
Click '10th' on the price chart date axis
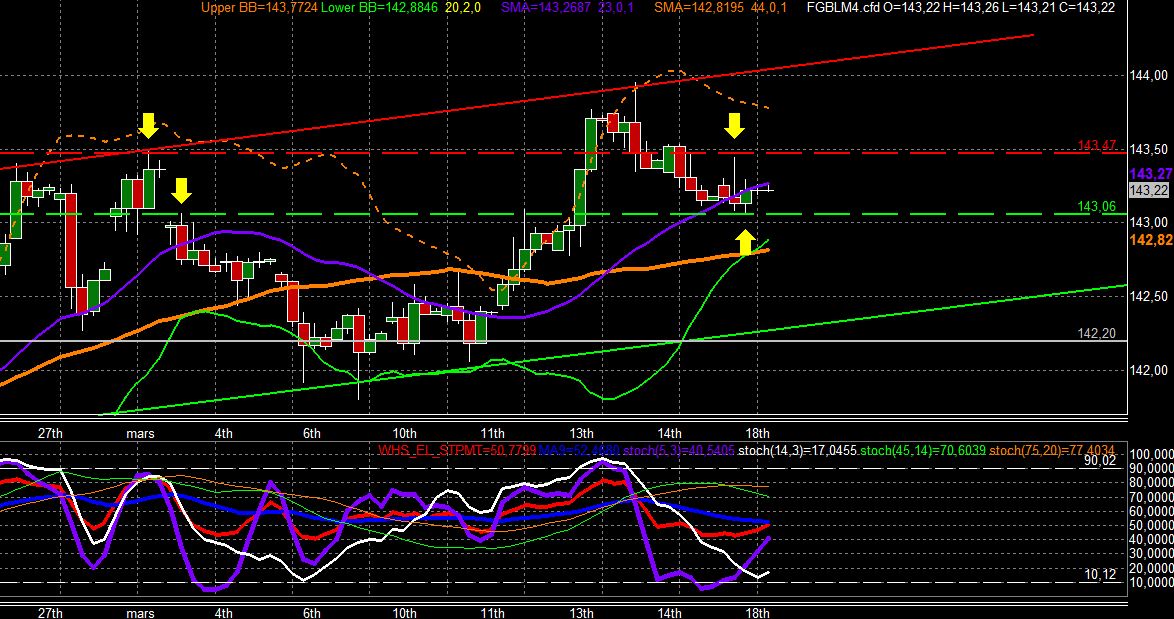coord(404,433)
